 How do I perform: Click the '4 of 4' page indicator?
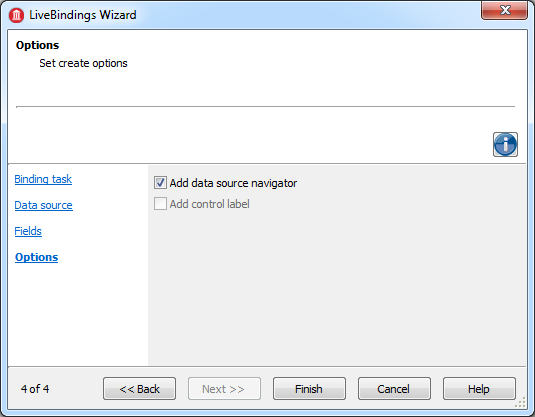tap(35, 389)
